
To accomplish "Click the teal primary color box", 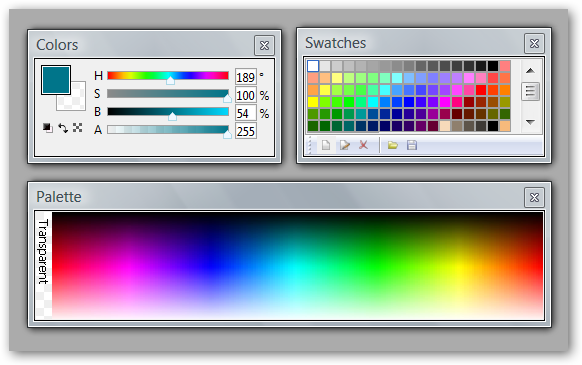I will tap(56, 80).
